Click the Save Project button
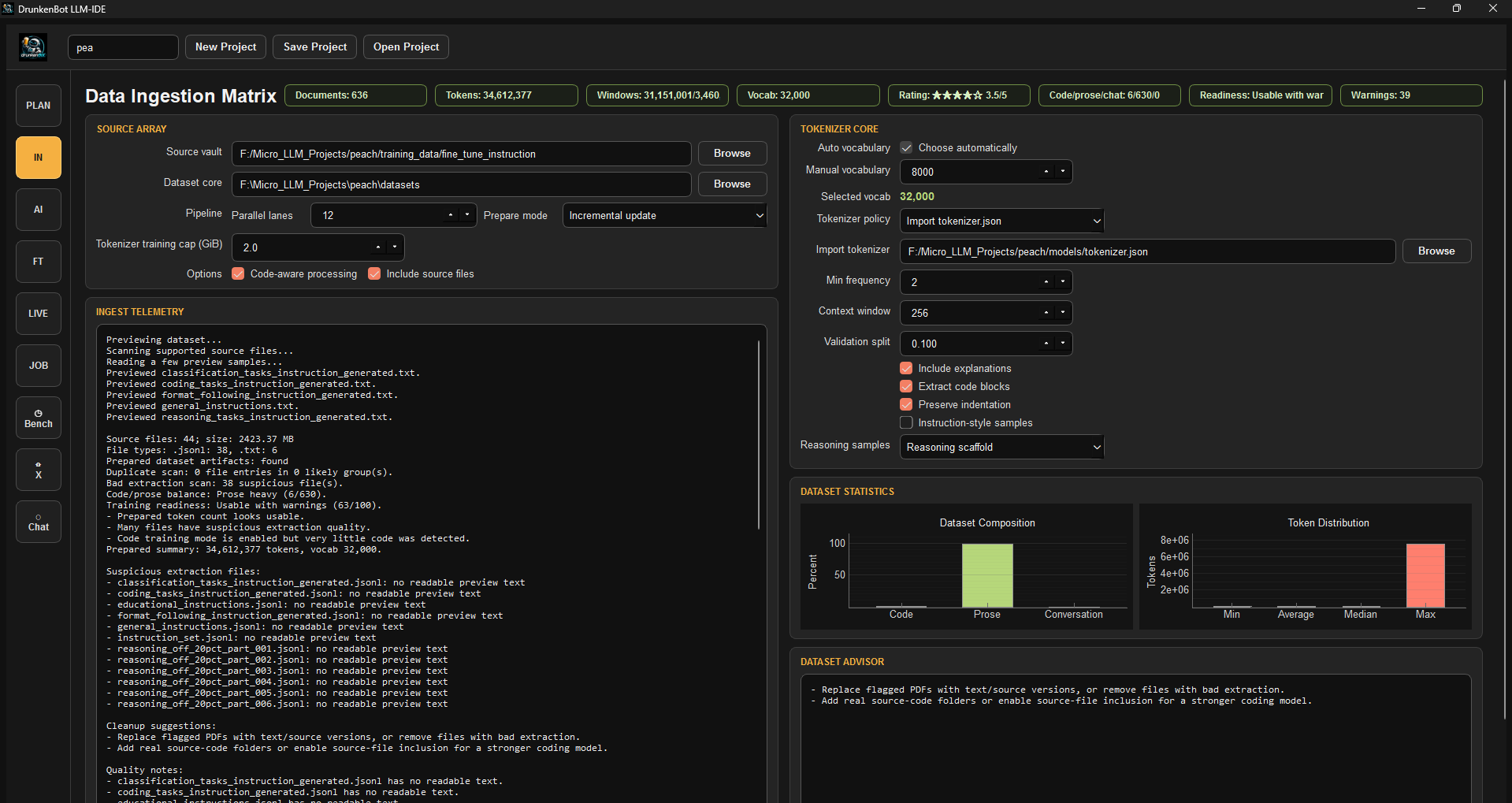Image resolution: width=1512 pixels, height=803 pixels. pos(315,47)
